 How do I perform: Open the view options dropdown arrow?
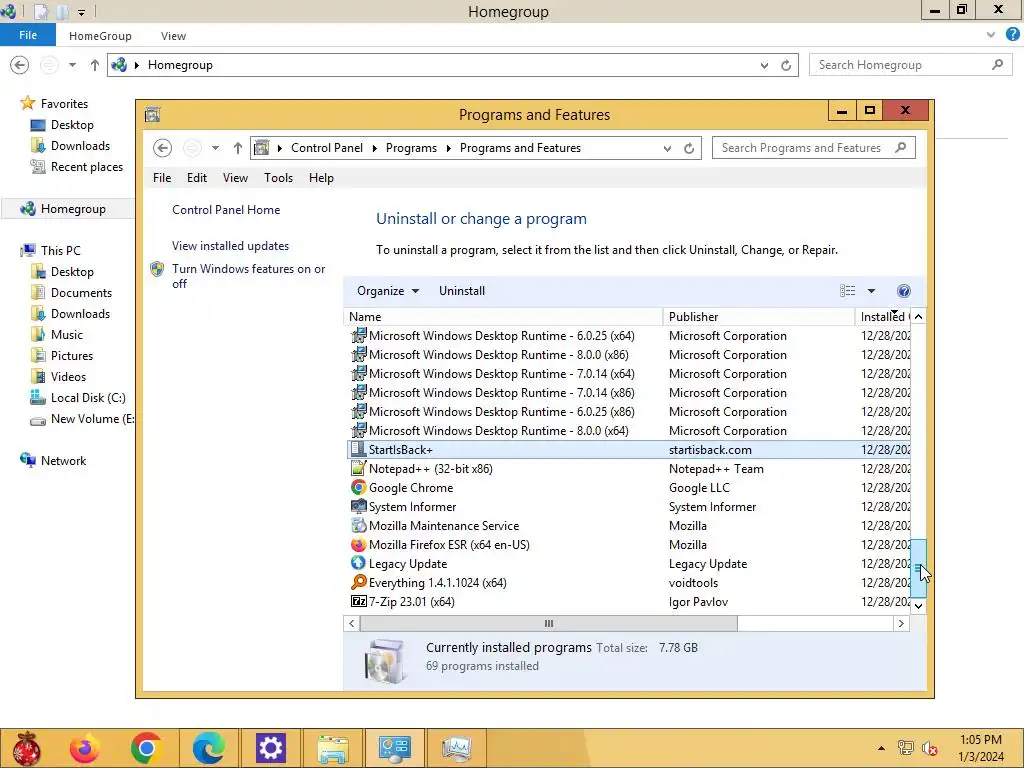[871, 291]
